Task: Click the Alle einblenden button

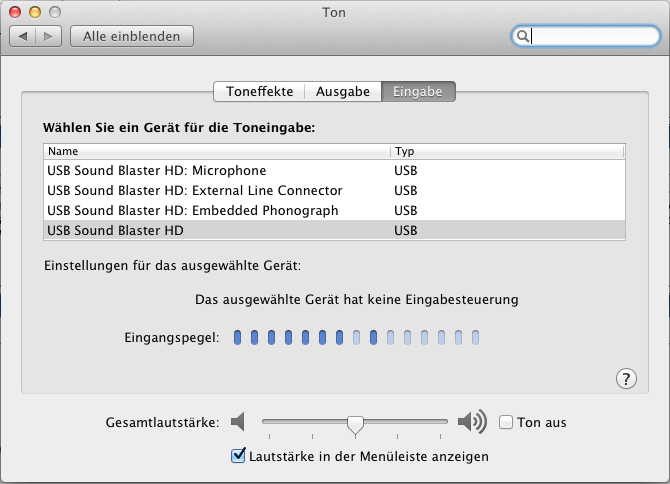Action: point(132,36)
